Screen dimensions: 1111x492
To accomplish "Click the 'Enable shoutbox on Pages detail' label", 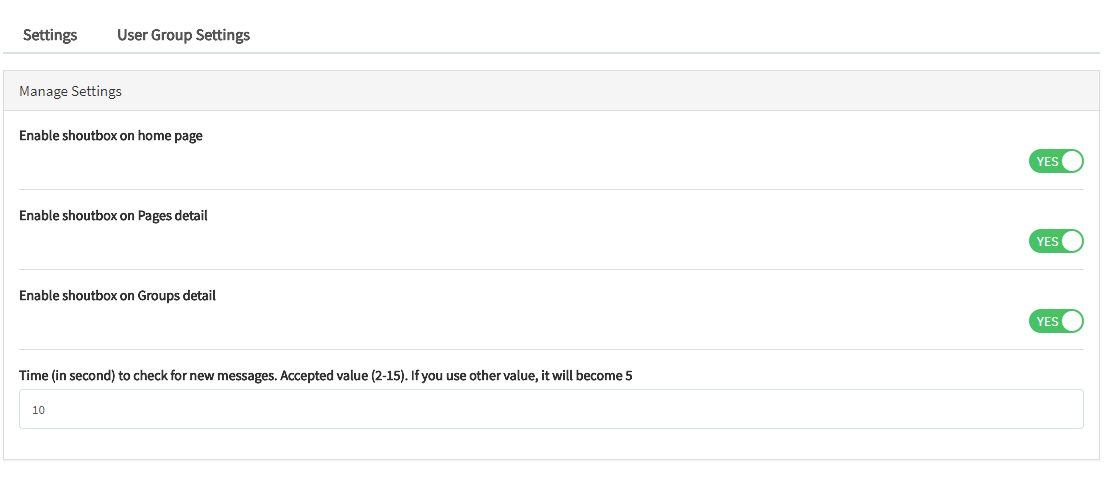I will tap(113, 215).
